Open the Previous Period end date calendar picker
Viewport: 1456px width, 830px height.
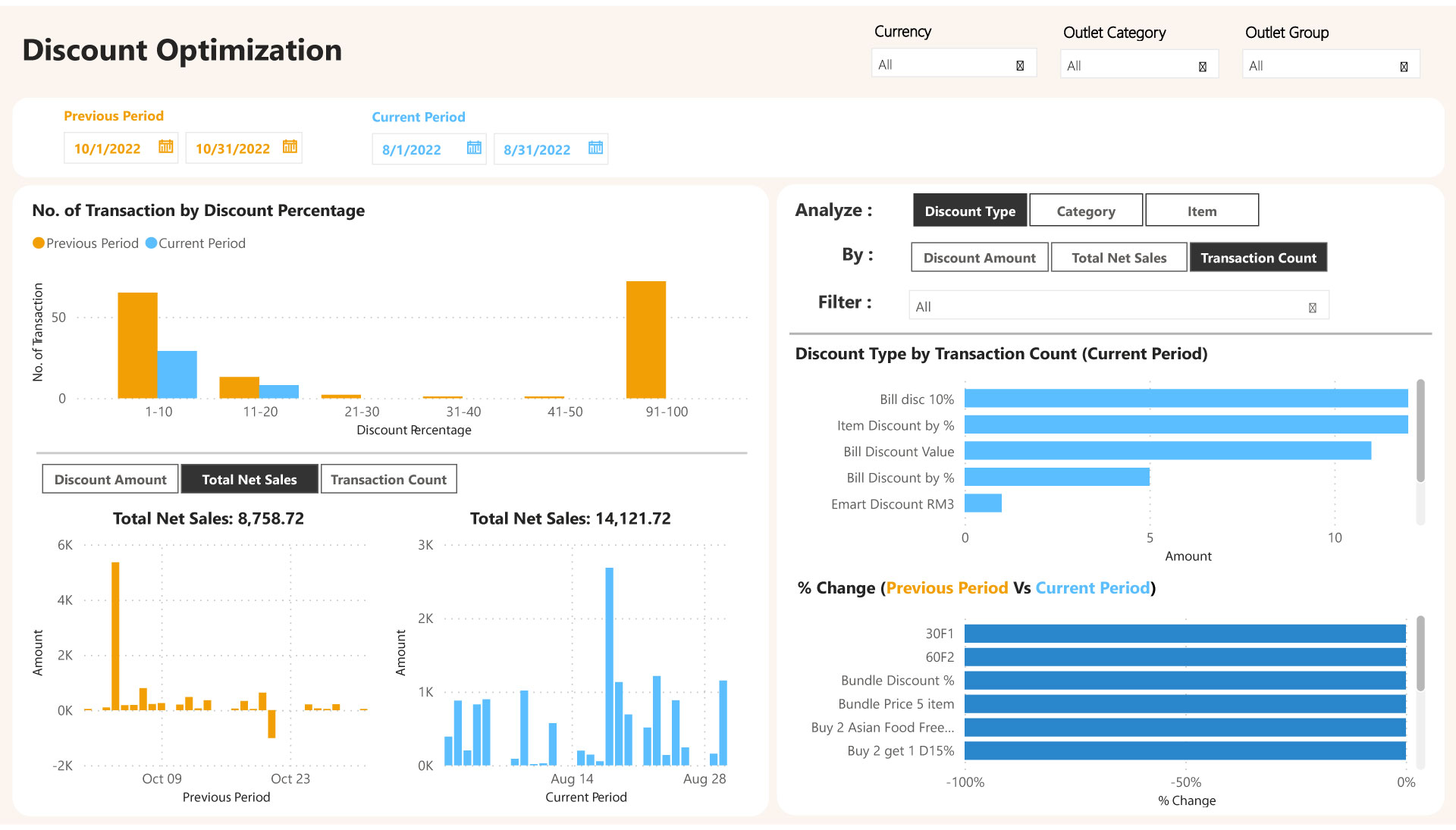289,148
